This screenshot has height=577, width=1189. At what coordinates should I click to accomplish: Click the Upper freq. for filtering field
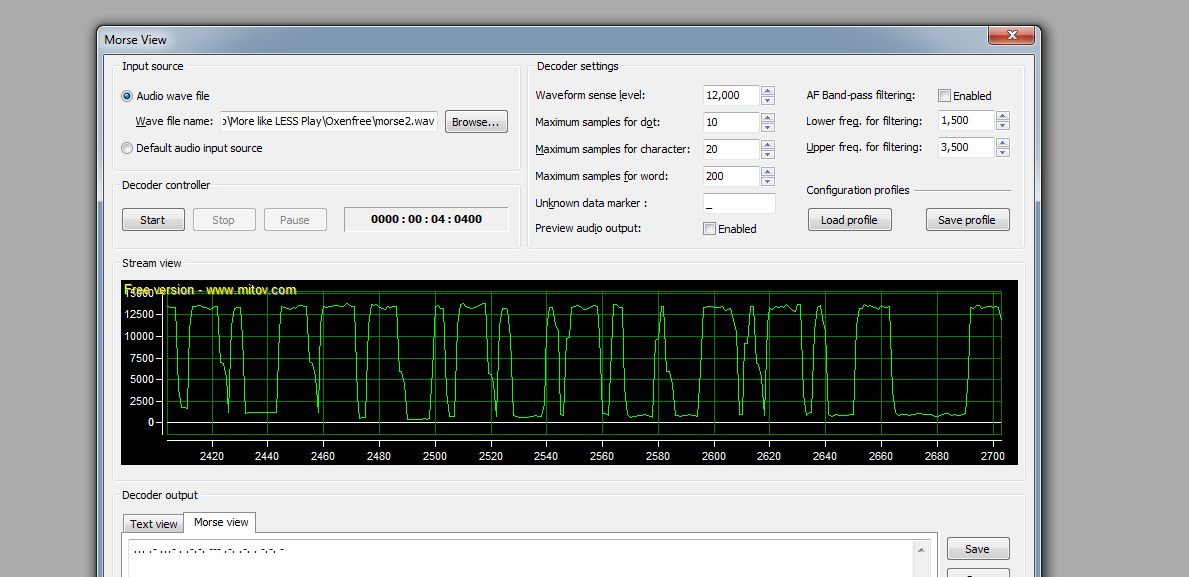click(x=966, y=147)
